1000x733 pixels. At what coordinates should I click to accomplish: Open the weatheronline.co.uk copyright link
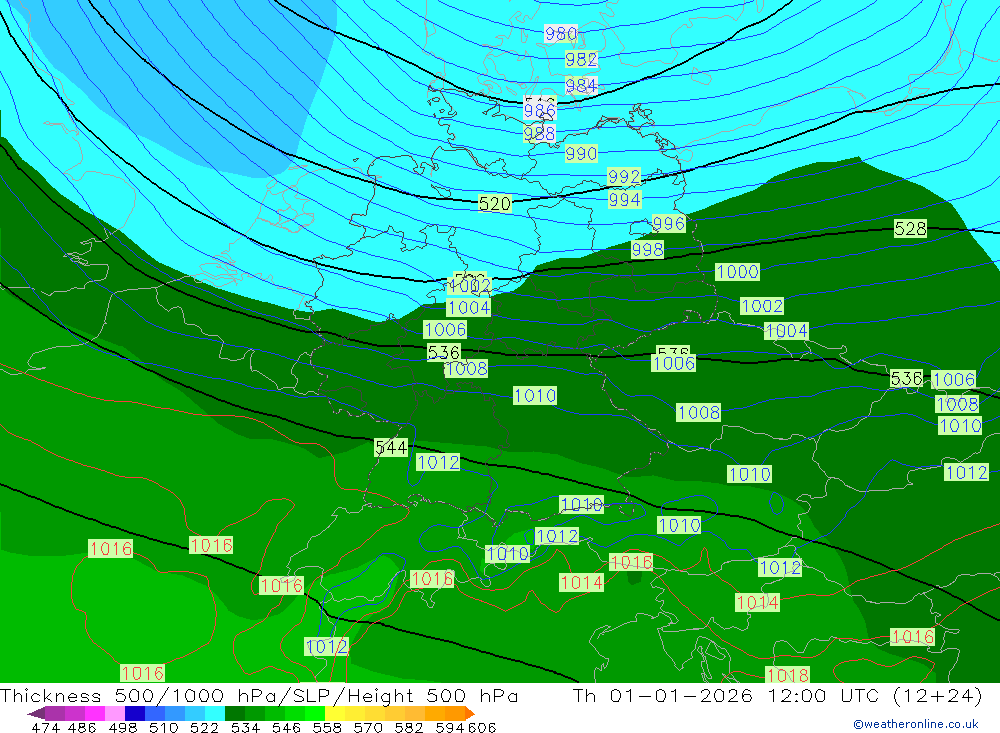(x=916, y=724)
